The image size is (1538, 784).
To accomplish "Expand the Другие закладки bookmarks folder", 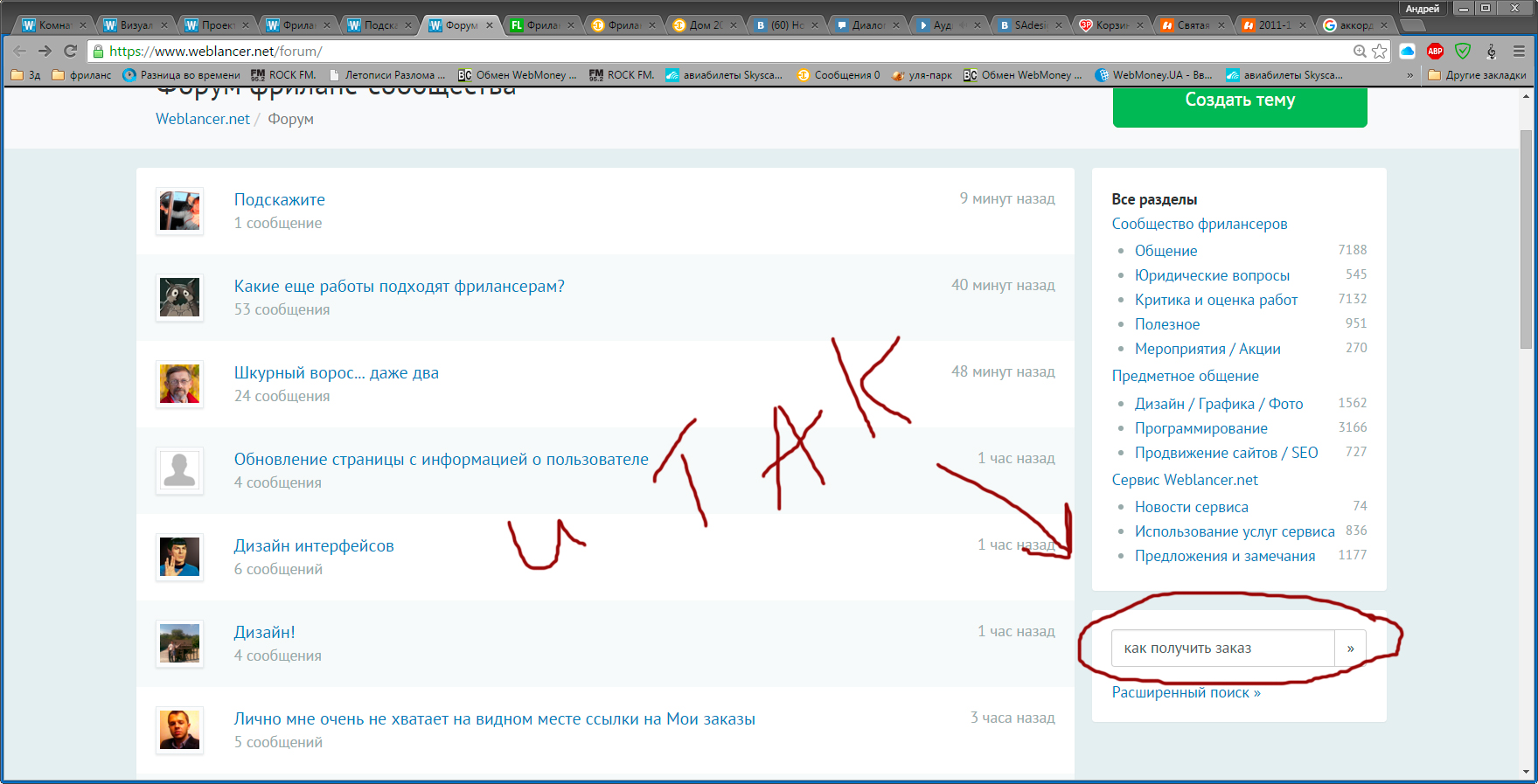I will click(1477, 75).
